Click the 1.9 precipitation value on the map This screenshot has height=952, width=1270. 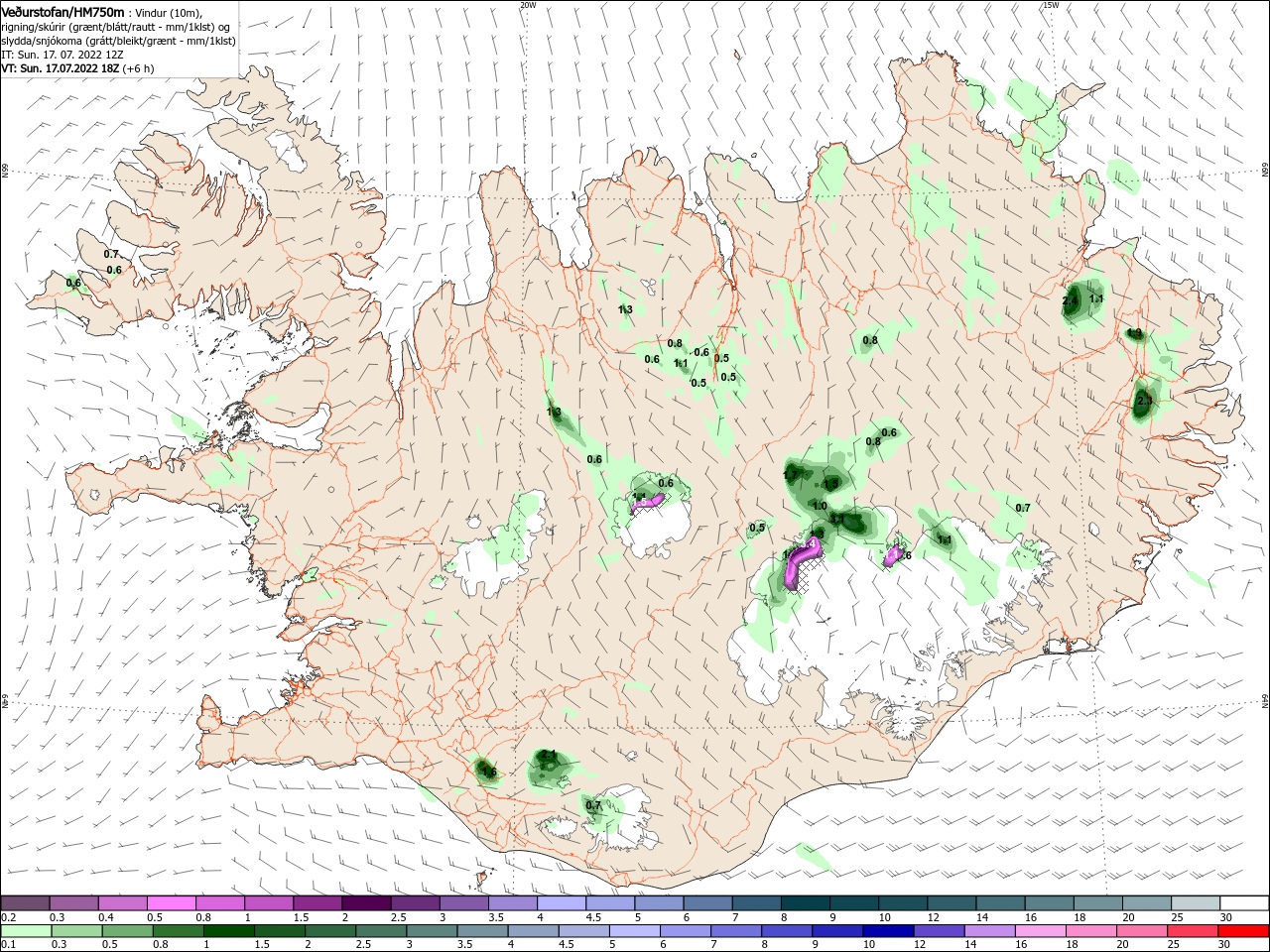coord(1134,332)
